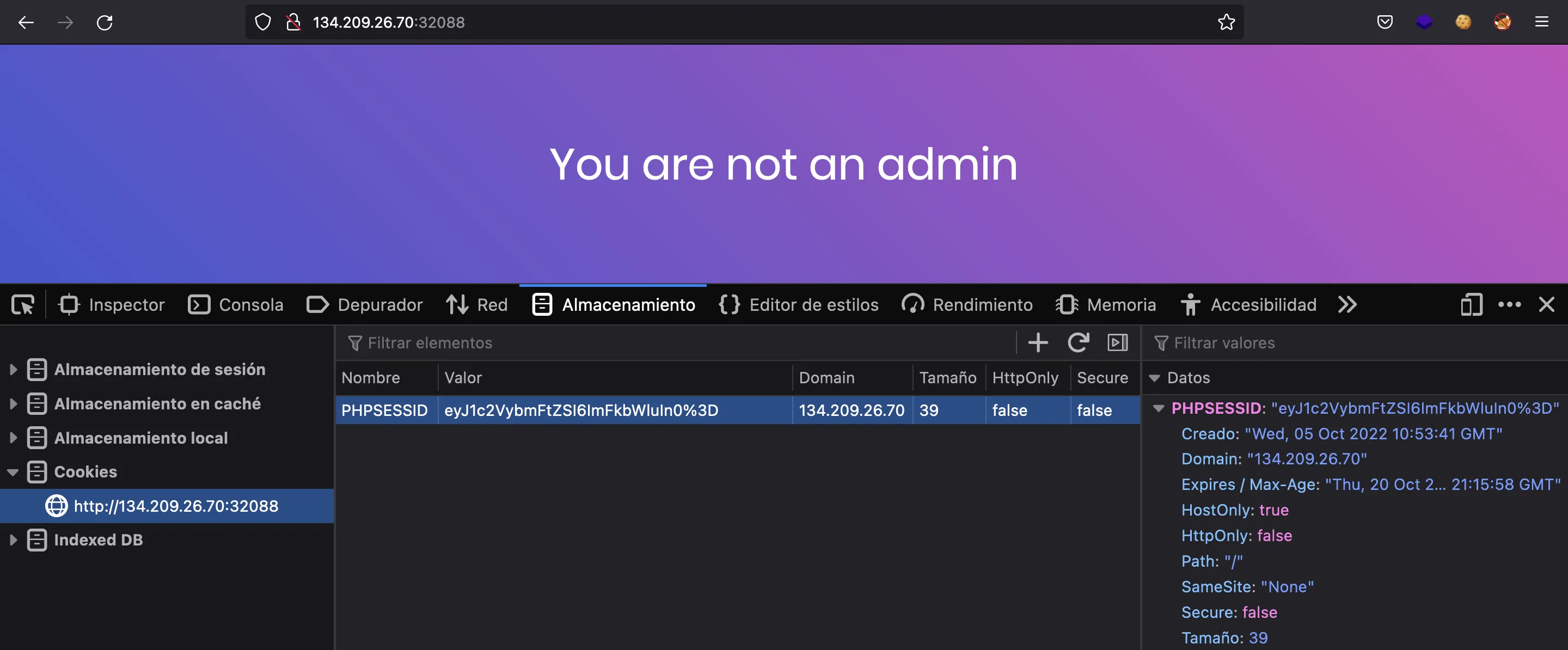This screenshot has height=650, width=1568.
Task: Toggle SameSite None attribute visibility
Action: [1217, 586]
